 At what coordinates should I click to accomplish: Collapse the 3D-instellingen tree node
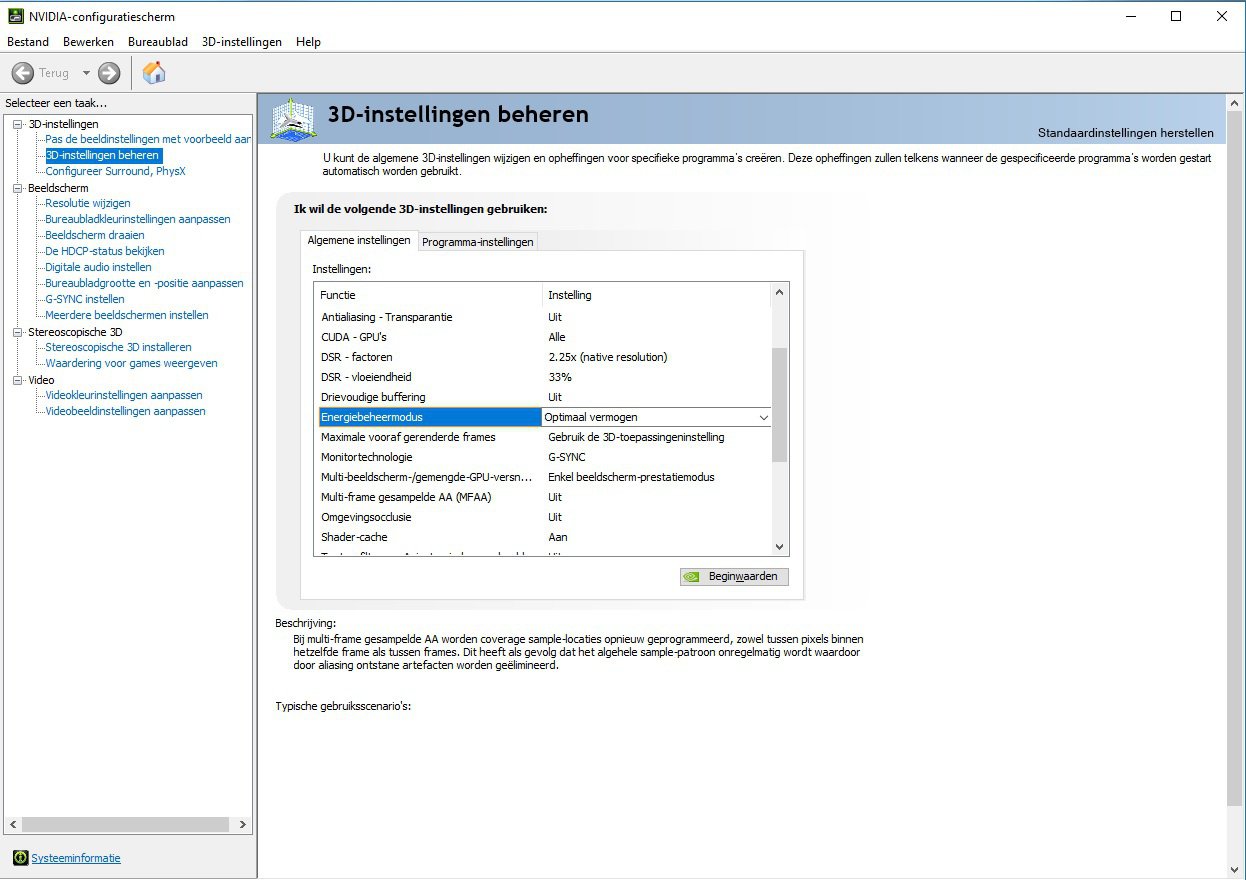[17, 124]
